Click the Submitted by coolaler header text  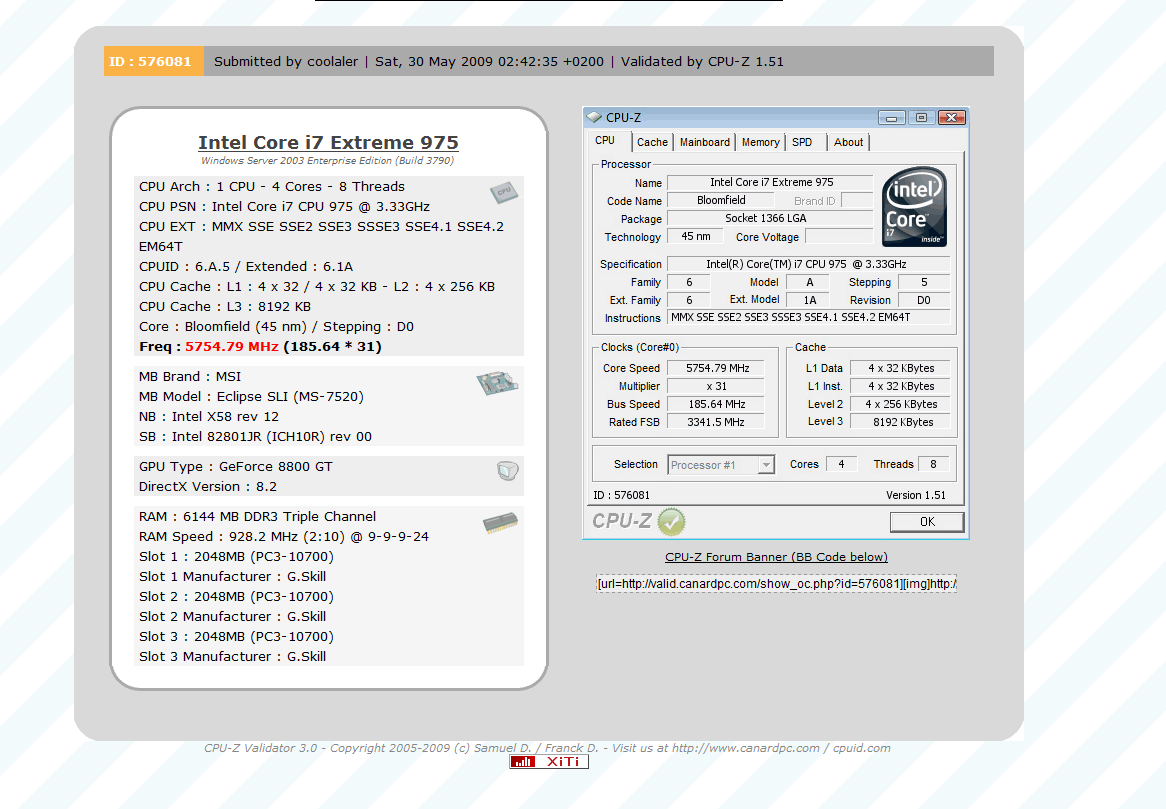pos(286,62)
